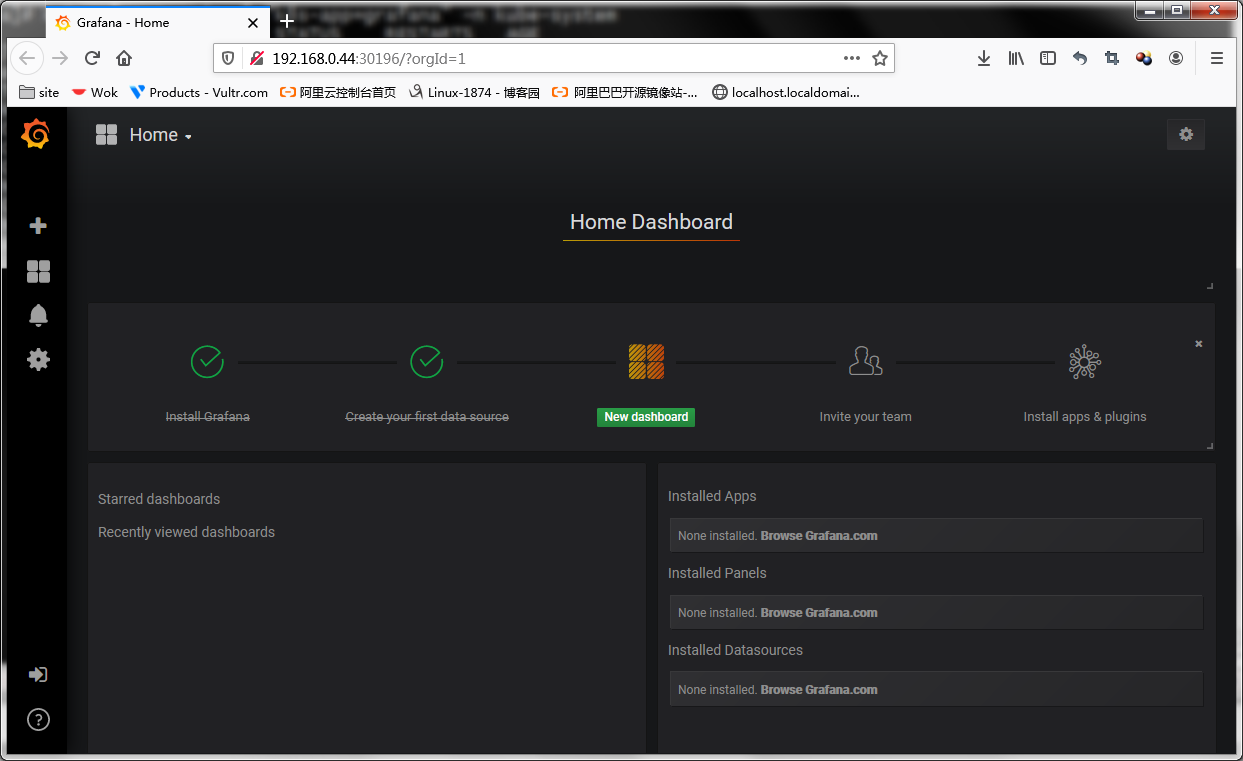Click the Installed Apps heading
1243x761 pixels.
pyautogui.click(x=712, y=496)
